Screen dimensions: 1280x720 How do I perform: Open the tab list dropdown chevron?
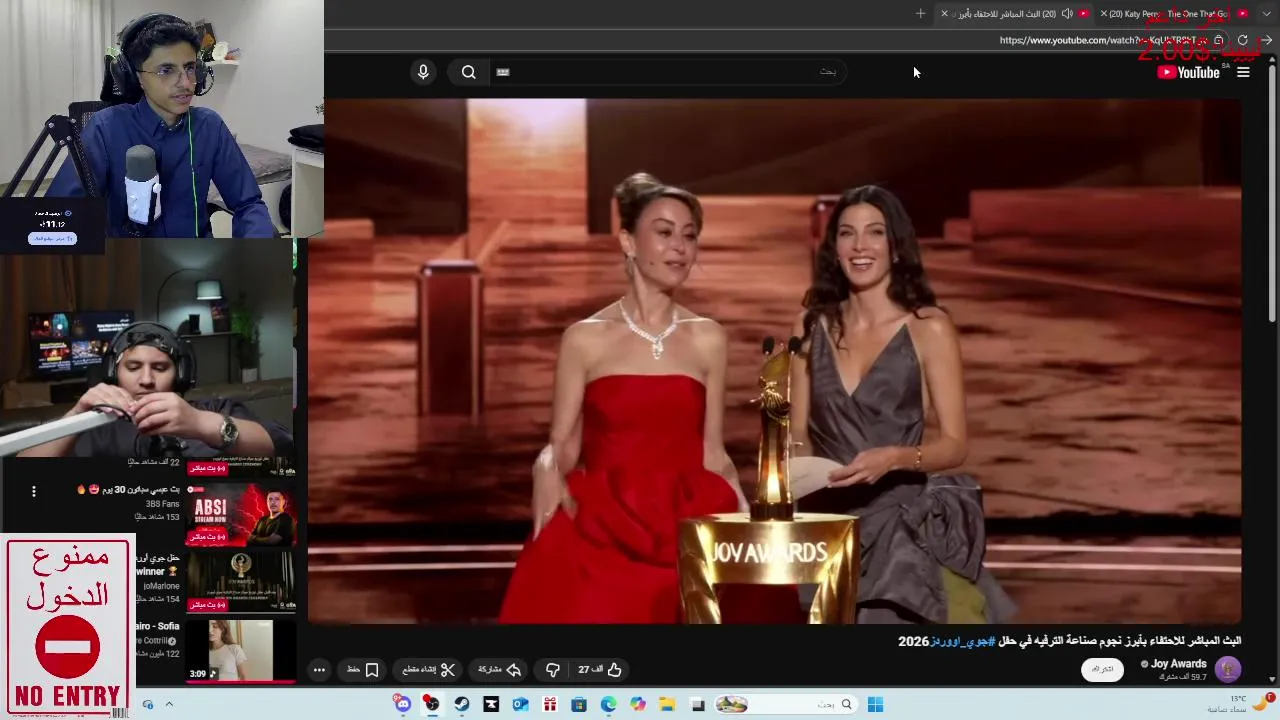[x=1268, y=13]
